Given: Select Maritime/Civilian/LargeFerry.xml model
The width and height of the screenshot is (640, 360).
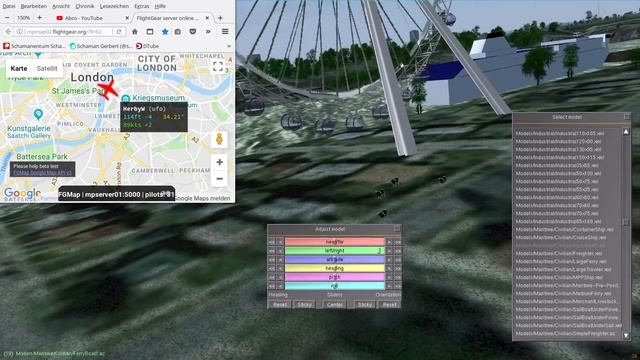Looking at the screenshot, I should coord(561,261).
